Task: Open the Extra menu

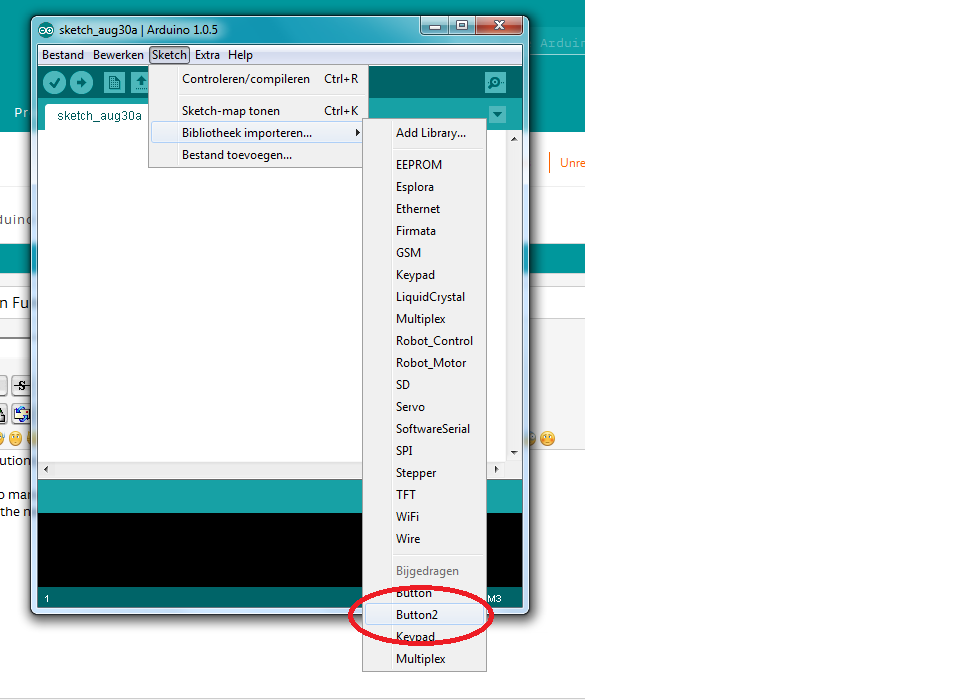Action: 207,55
